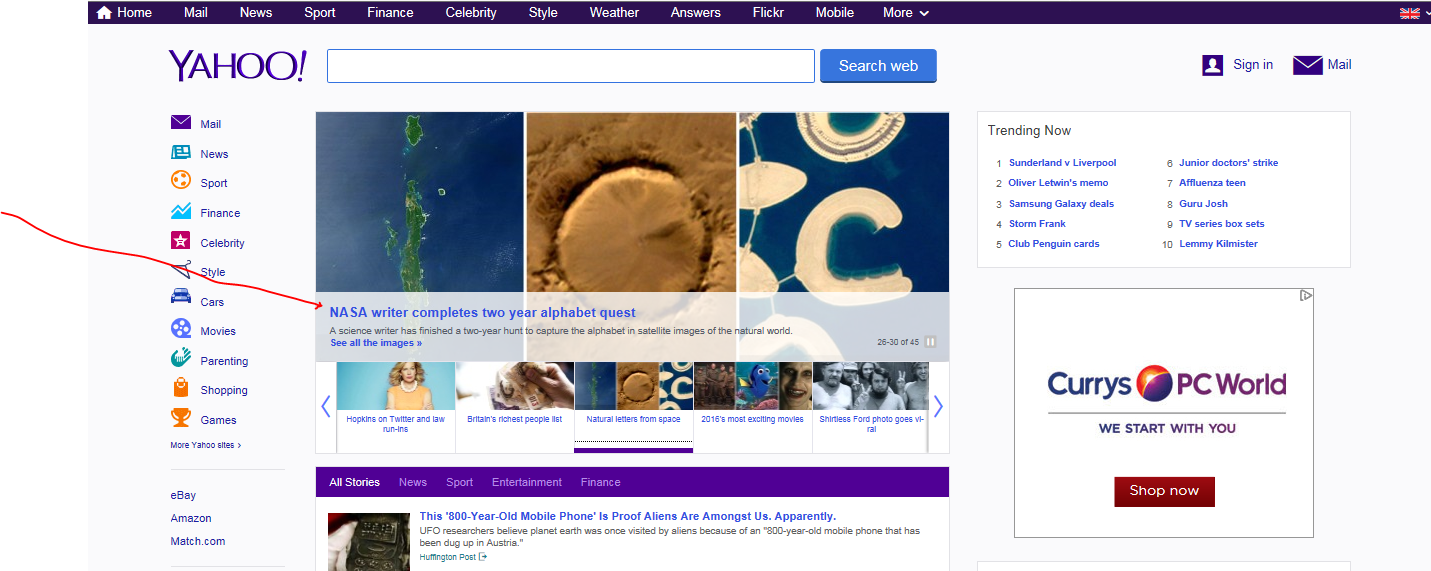Image resolution: width=1431 pixels, height=571 pixels.
Task: Select the All Stories tab
Action: (355, 482)
